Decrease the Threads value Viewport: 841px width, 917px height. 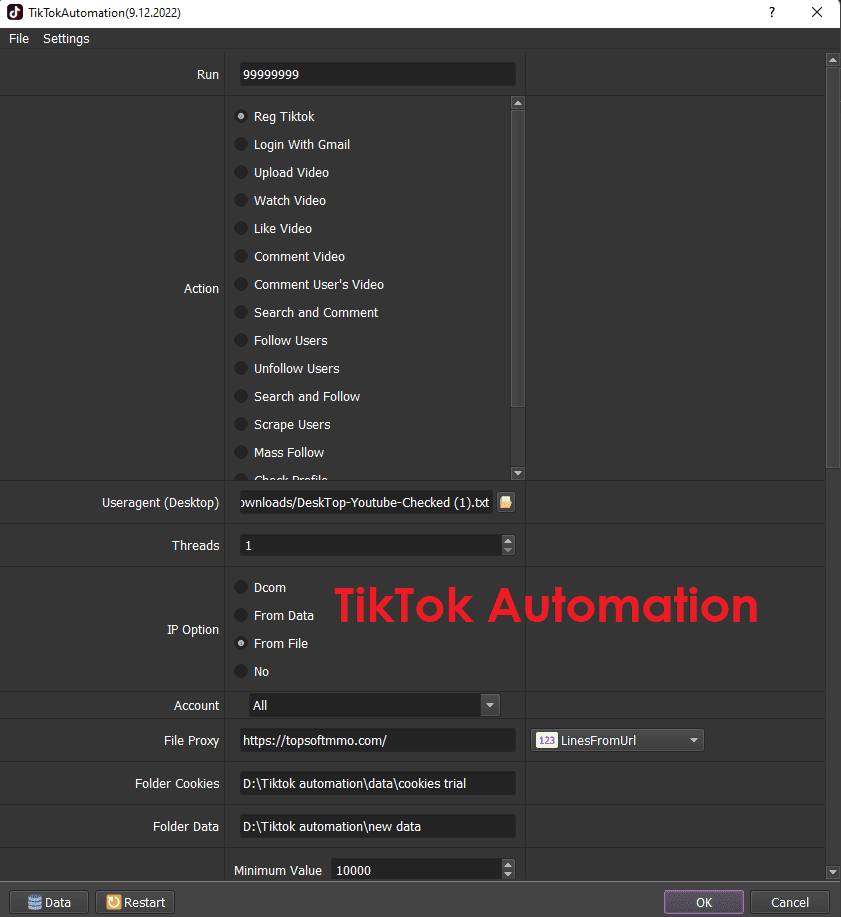coord(508,550)
